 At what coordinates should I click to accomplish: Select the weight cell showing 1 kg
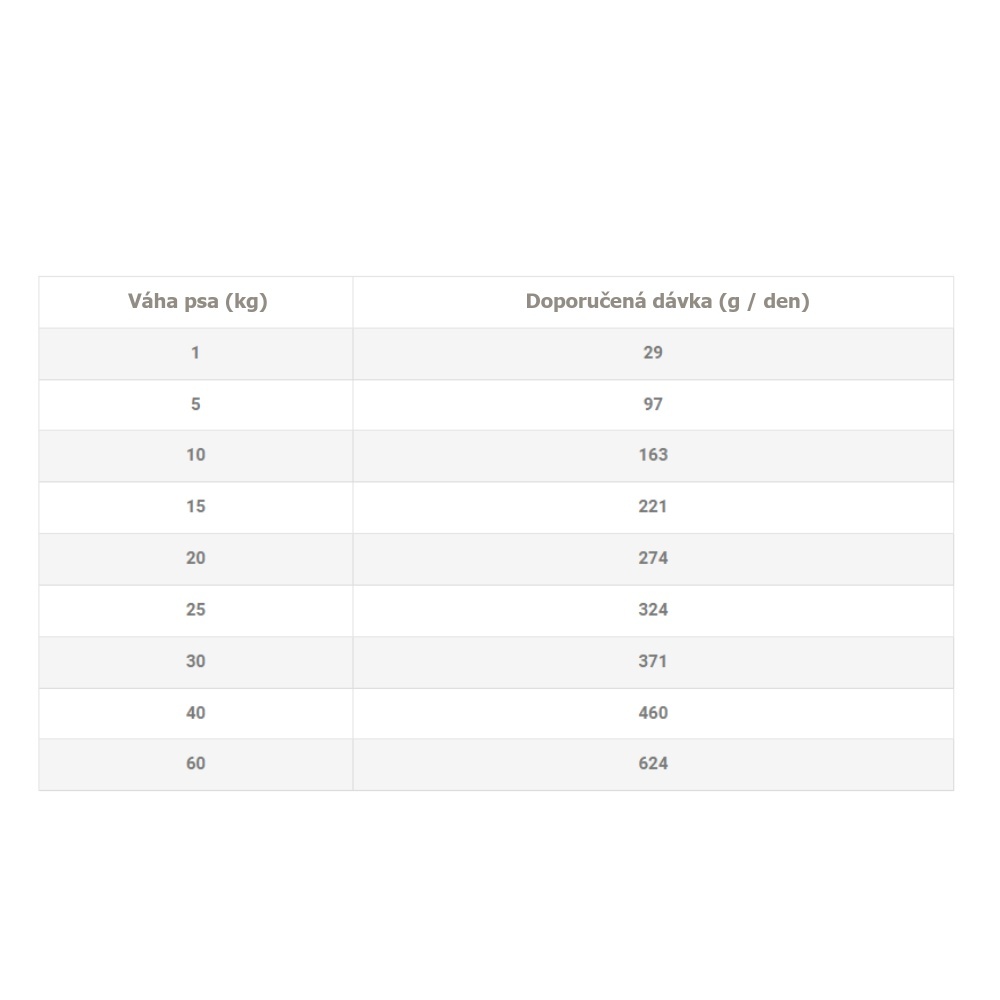196,352
